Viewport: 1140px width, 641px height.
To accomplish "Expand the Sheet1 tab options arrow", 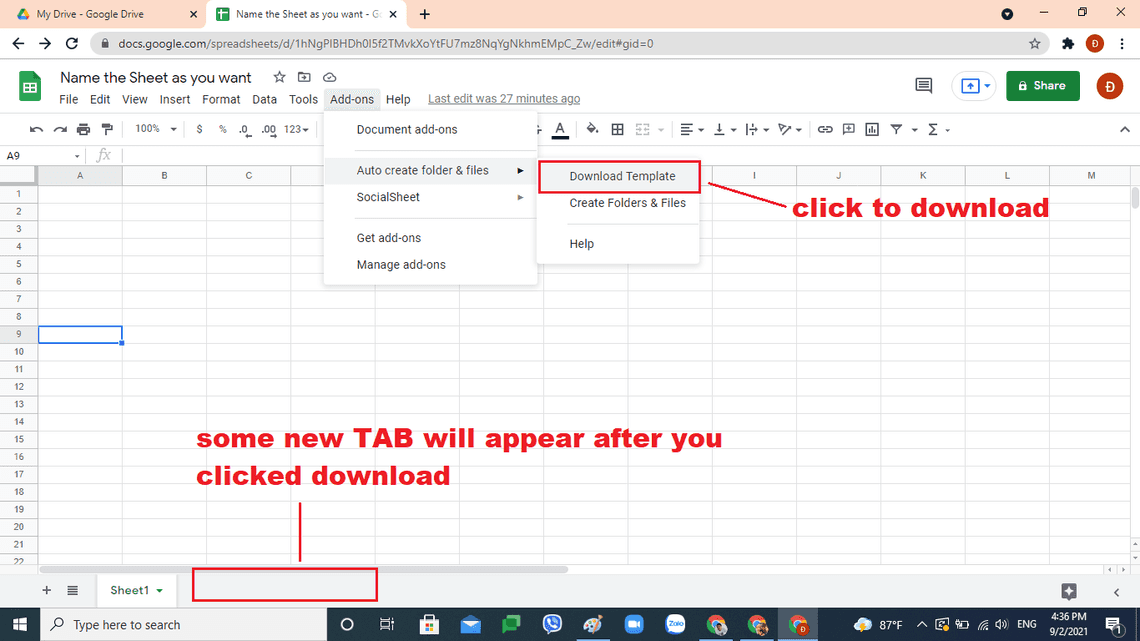I will pos(160,591).
